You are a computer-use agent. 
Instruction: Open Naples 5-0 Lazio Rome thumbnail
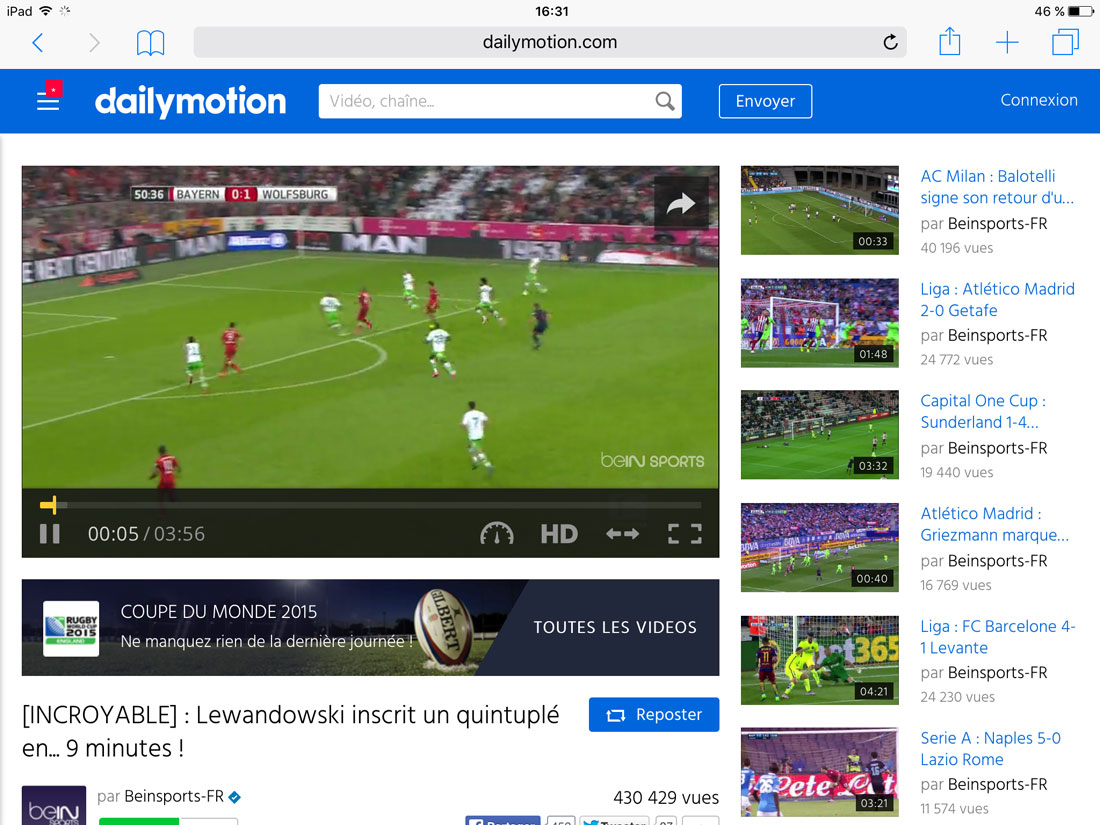tap(819, 772)
